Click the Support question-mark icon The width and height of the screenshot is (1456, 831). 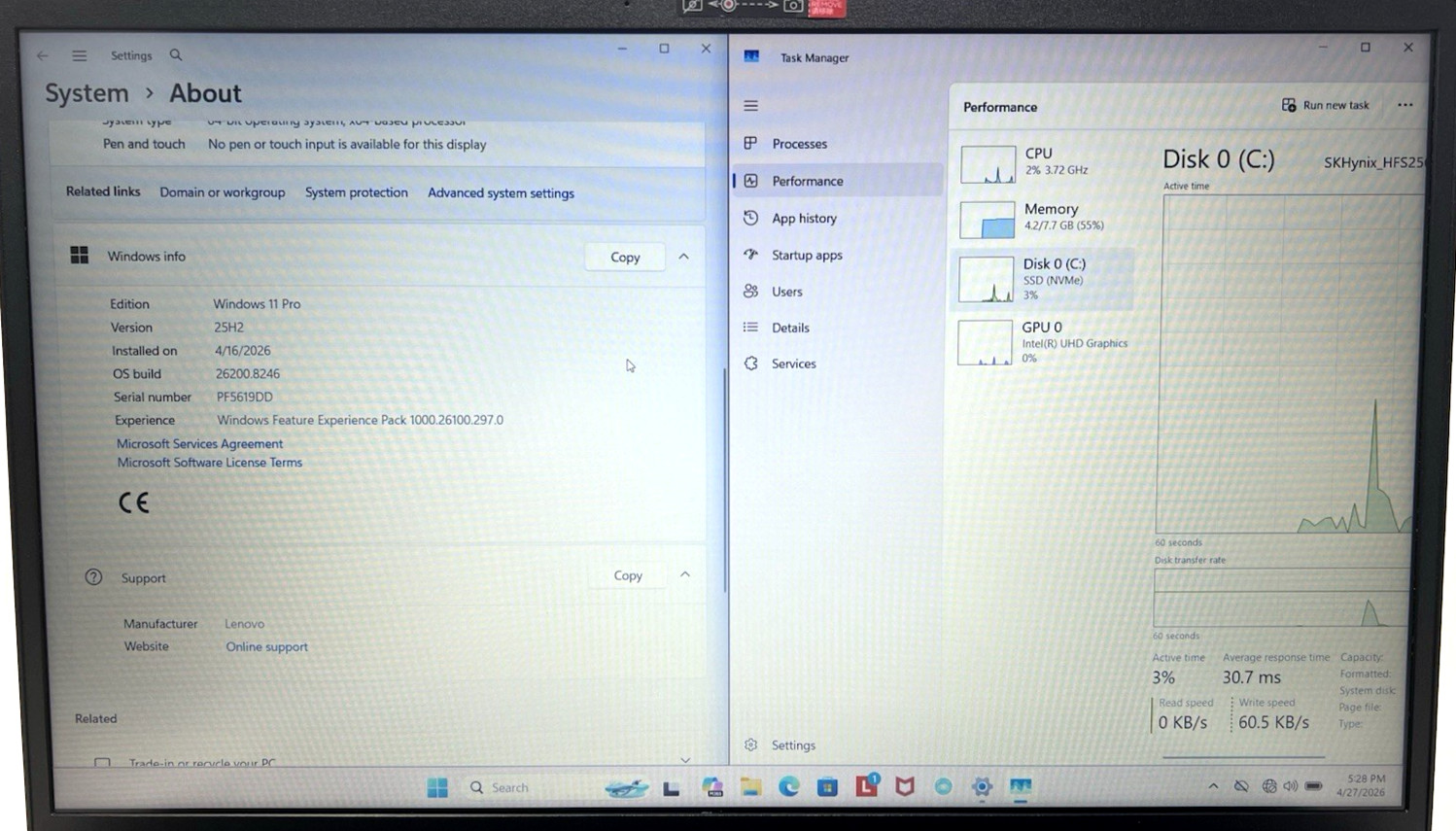click(93, 577)
